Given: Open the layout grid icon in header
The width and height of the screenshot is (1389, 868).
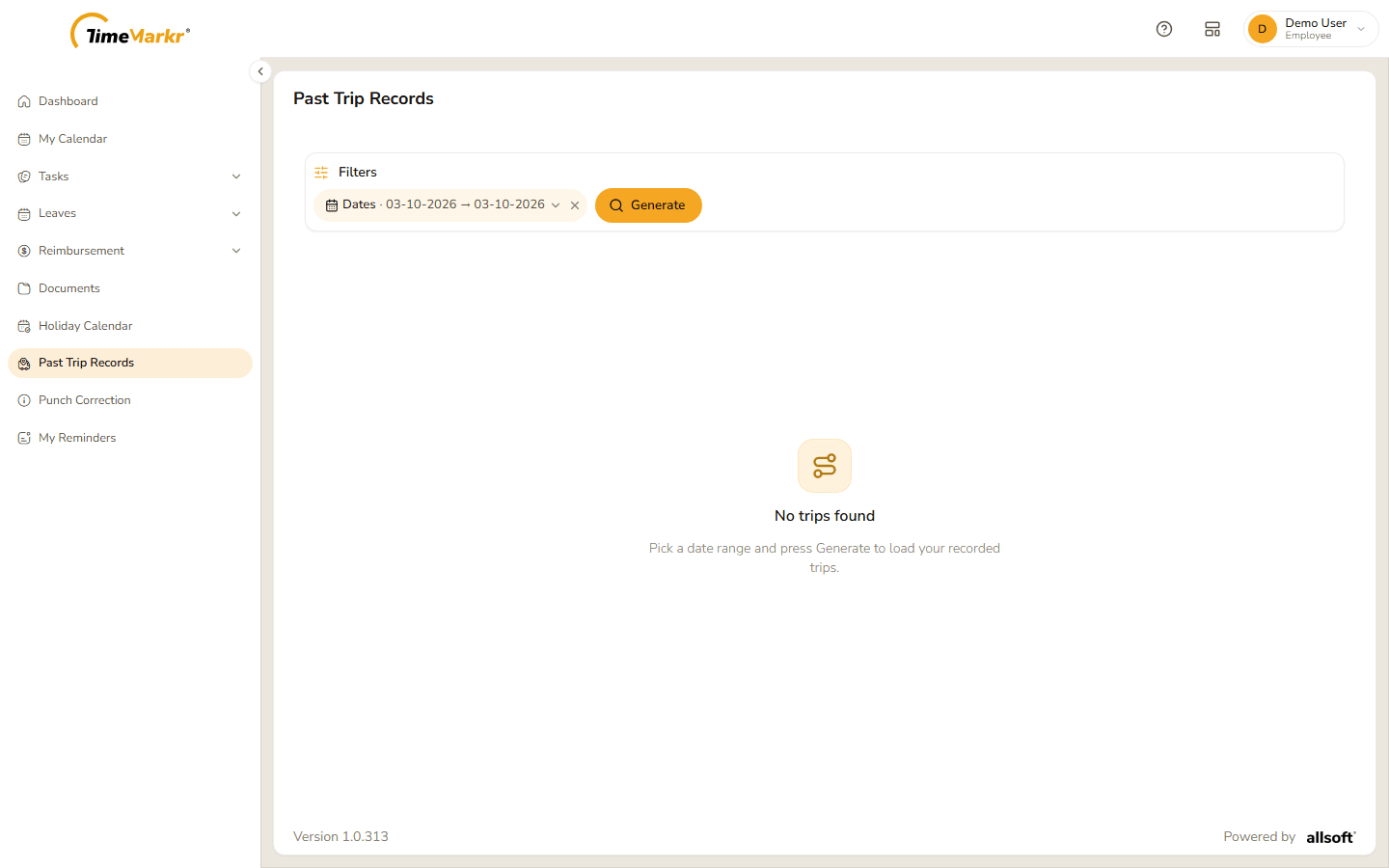Looking at the screenshot, I should point(1212,29).
